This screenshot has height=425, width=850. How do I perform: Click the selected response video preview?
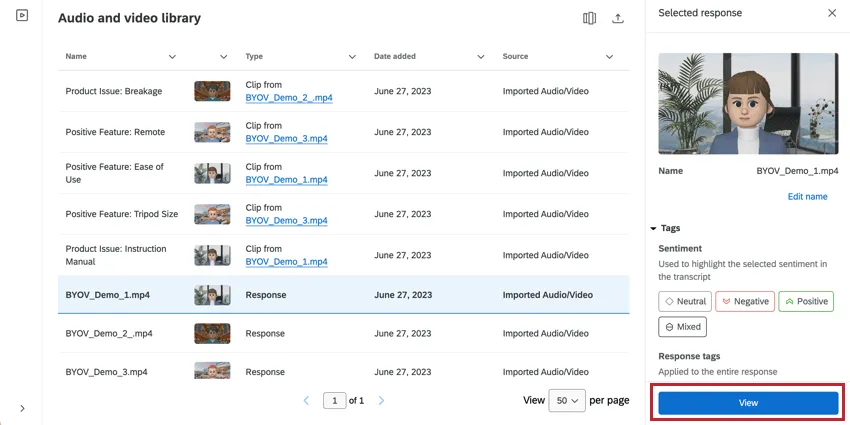pyautogui.click(x=748, y=103)
